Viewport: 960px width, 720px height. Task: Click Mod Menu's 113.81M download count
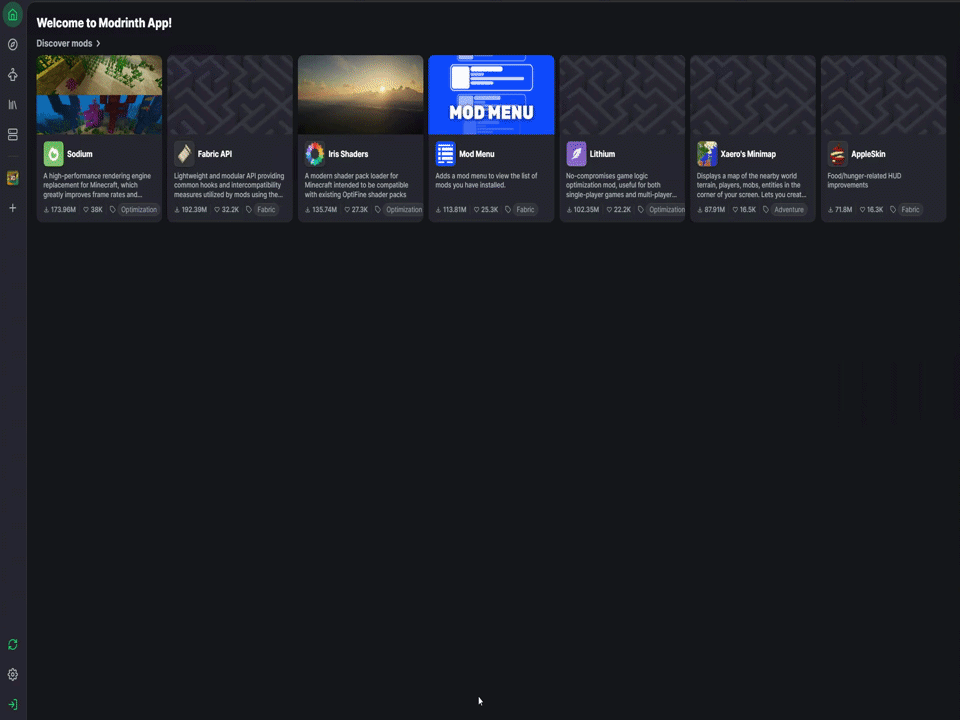click(x=451, y=209)
